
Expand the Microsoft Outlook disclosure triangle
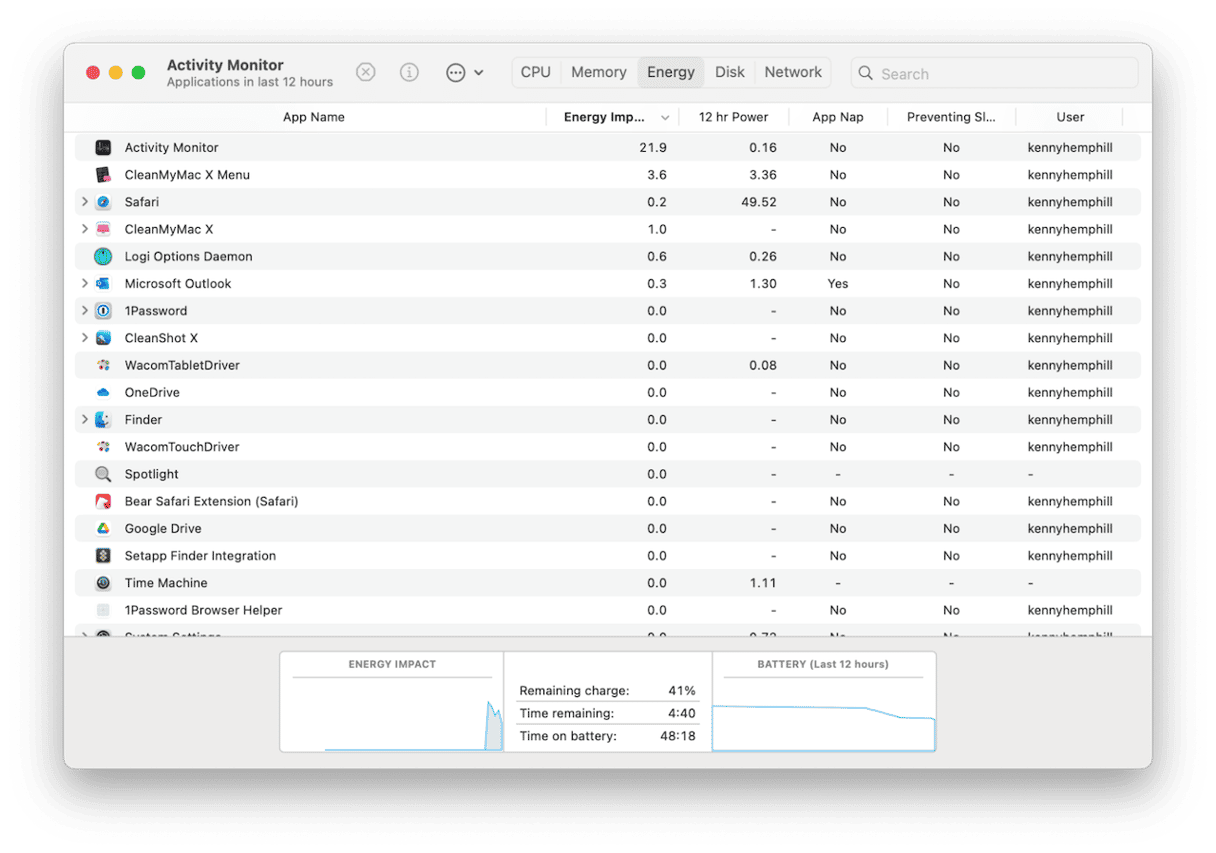click(85, 284)
